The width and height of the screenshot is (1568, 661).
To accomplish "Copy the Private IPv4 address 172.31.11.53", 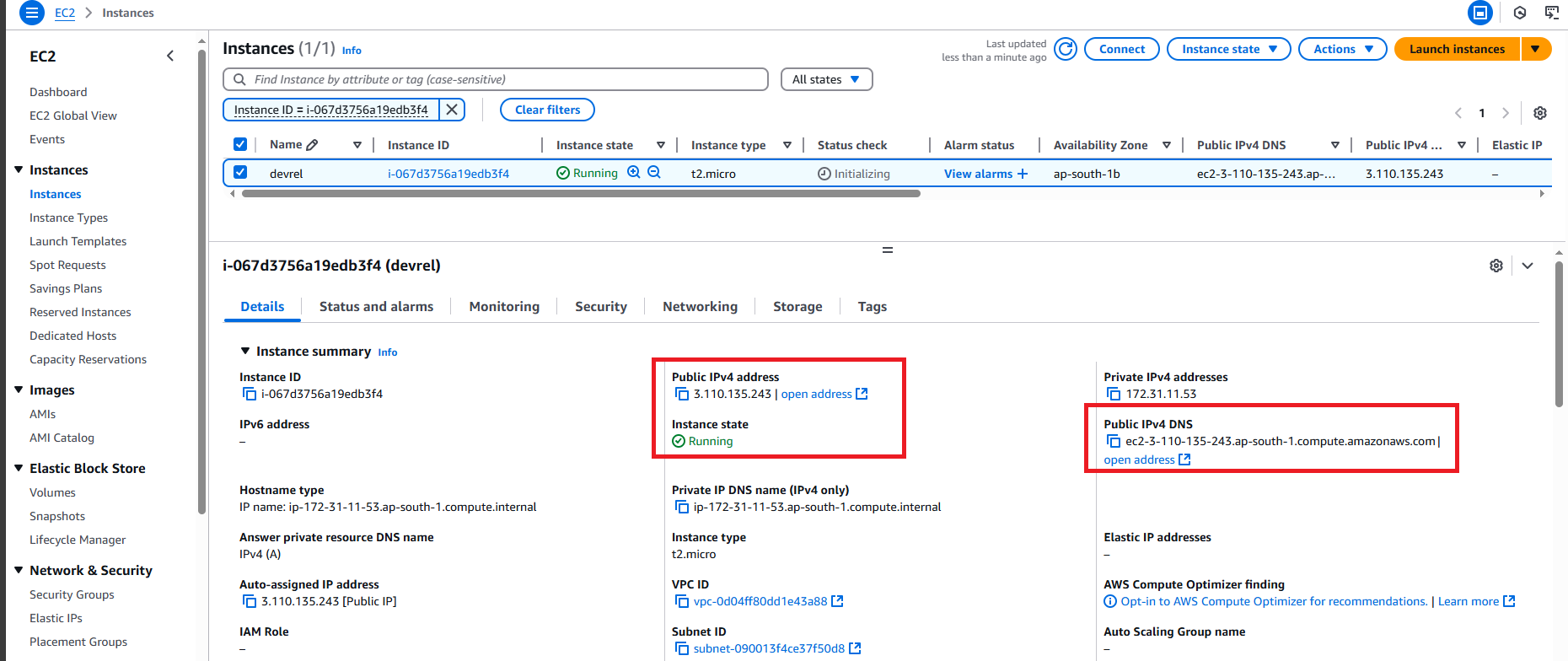I will coord(1114,394).
